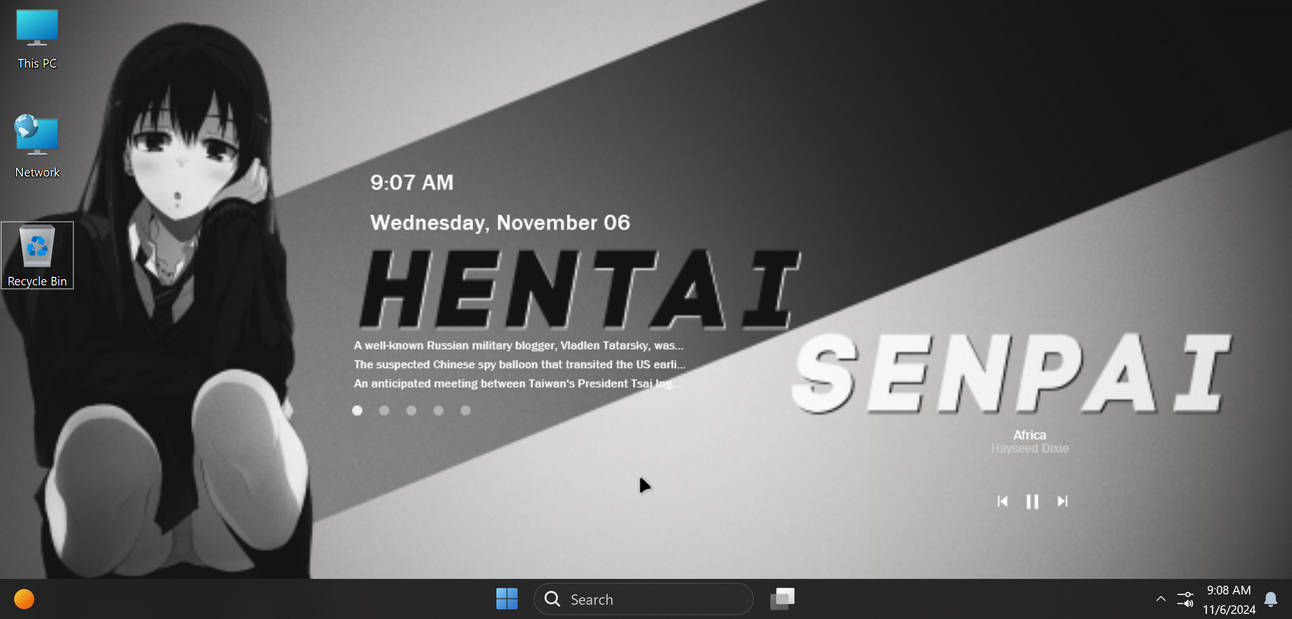The height and width of the screenshot is (619, 1292).
Task: Go back to the previous track
Action: (x=1003, y=501)
